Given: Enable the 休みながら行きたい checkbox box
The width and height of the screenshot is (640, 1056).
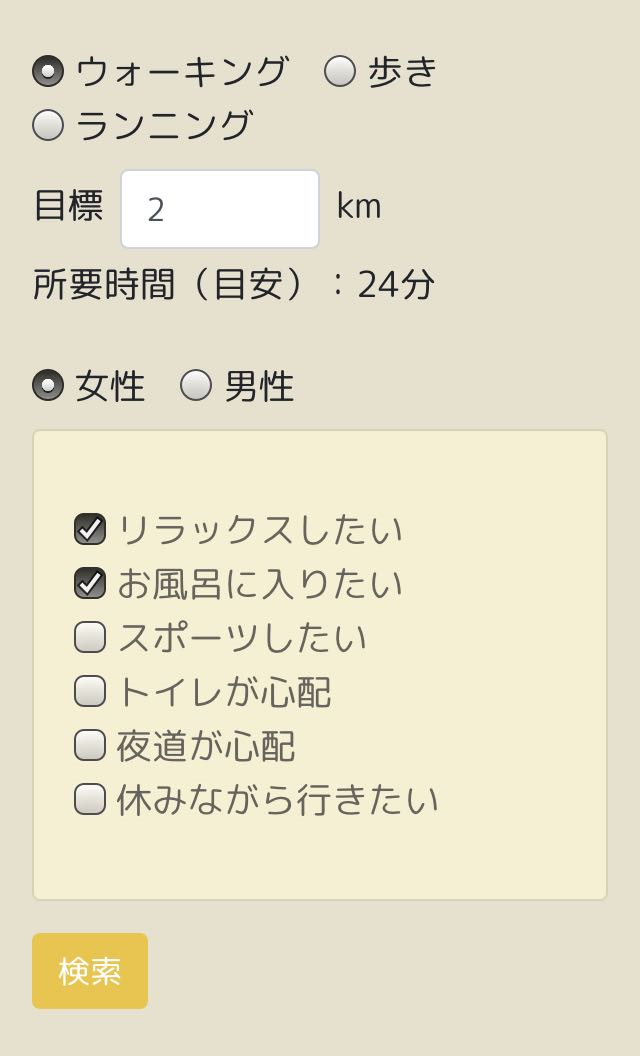Looking at the screenshot, I should click(90, 799).
